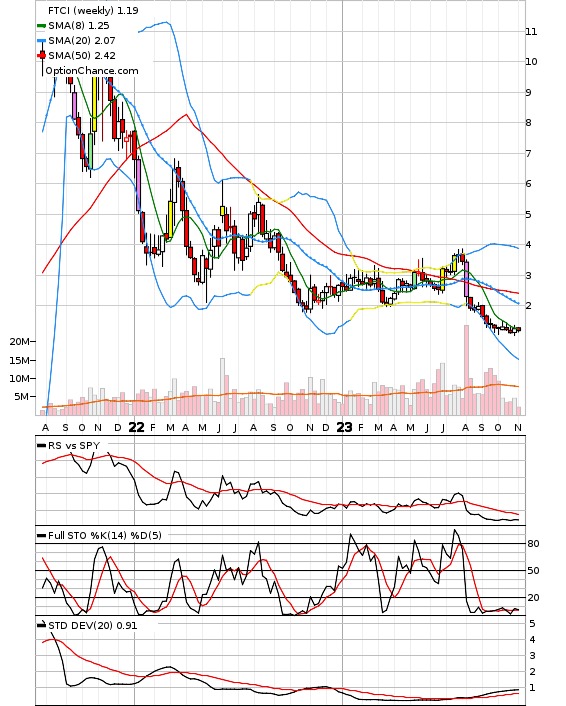Click the bold 22 year marker
Viewport: 566px width, 706px height.
(x=136, y=427)
